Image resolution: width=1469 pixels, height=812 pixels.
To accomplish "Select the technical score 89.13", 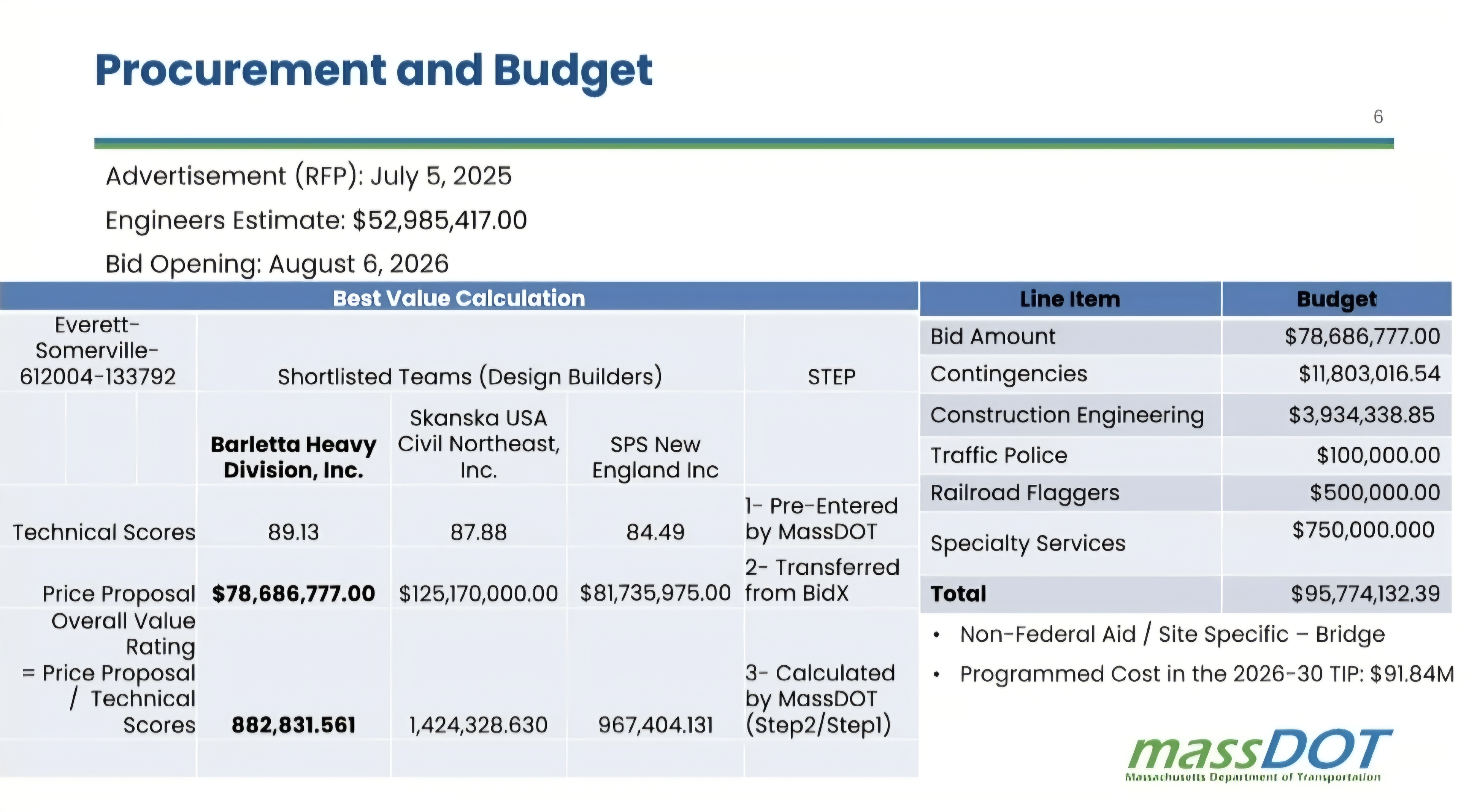I will pyautogui.click(x=293, y=533).
